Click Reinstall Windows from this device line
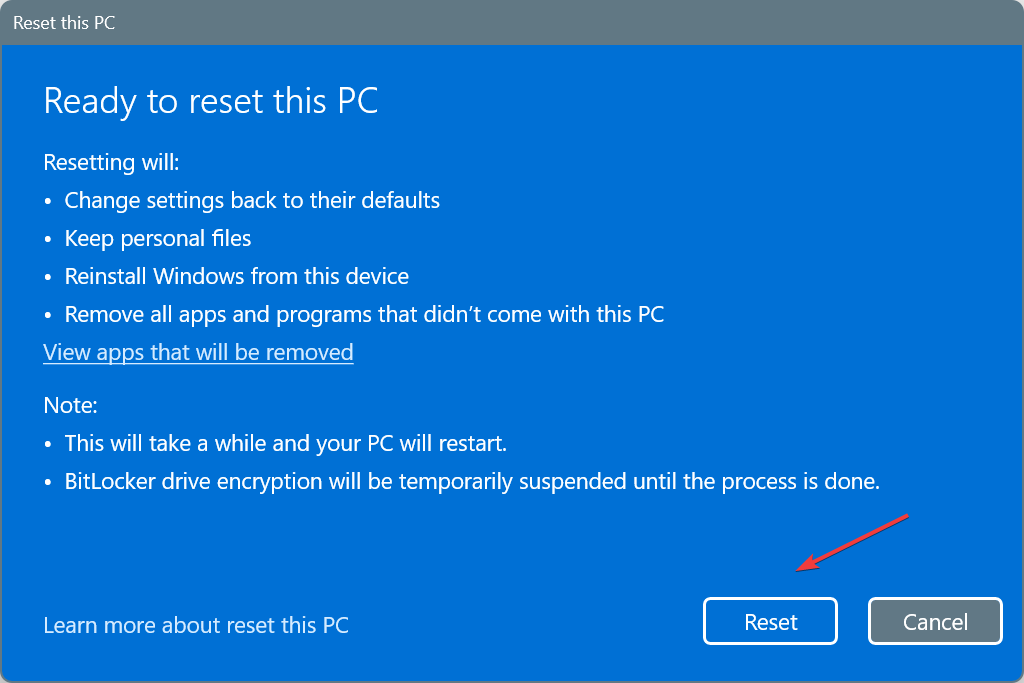The height and width of the screenshot is (683, 1024). pyautogui.click(x=236, y=276)
